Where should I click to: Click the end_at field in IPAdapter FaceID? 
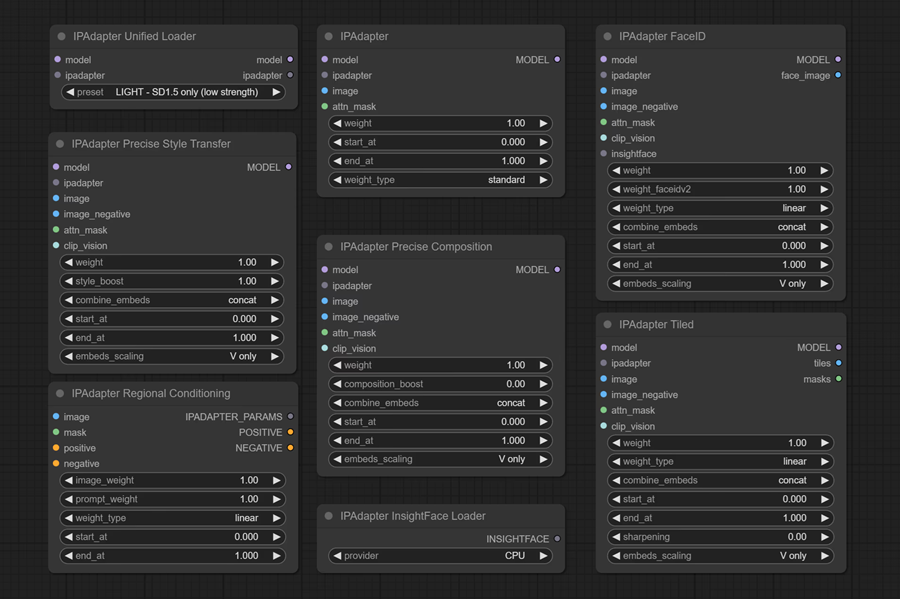pyautogui.click(x=720, y=265)
